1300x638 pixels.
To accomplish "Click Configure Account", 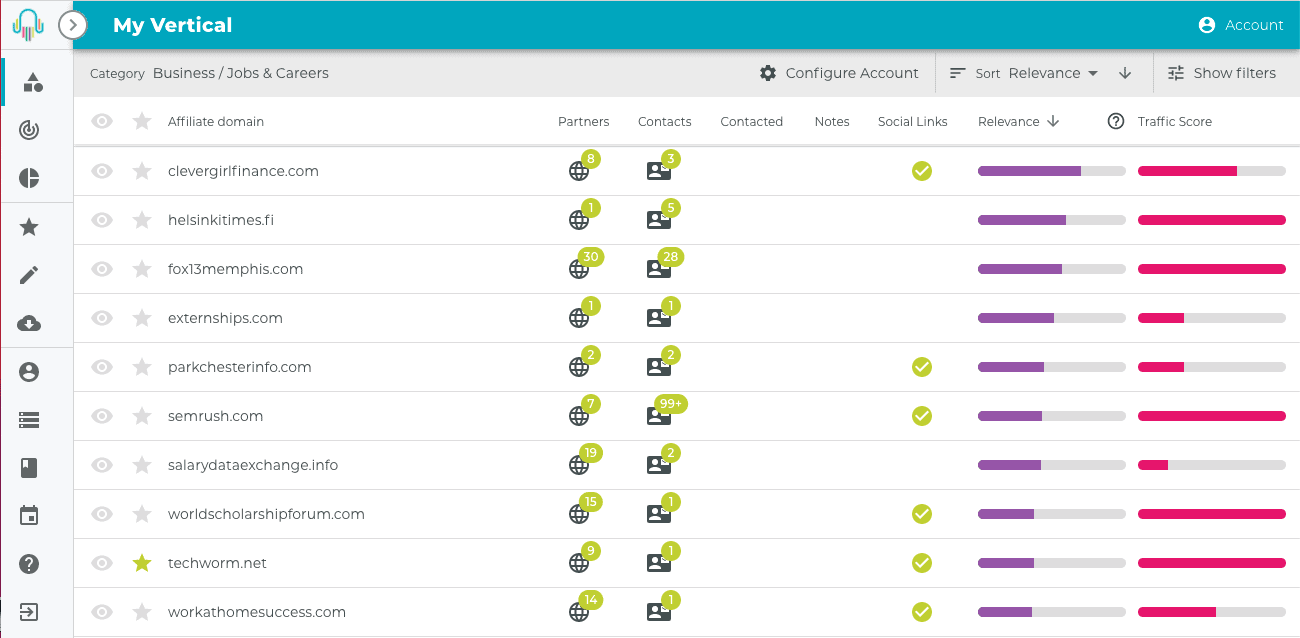I will click(x=839, y=73).
